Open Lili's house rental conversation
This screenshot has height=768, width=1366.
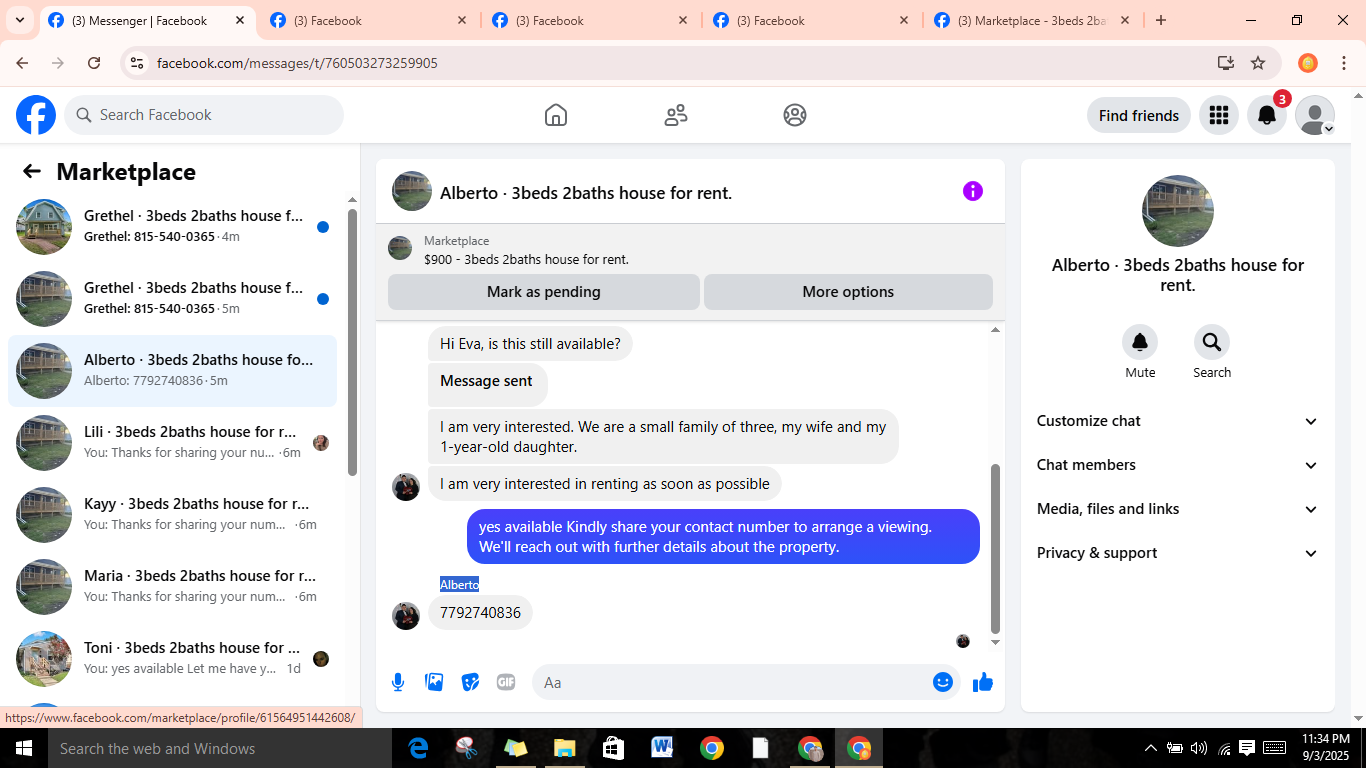pyautogui.click(x=172, y=443)
